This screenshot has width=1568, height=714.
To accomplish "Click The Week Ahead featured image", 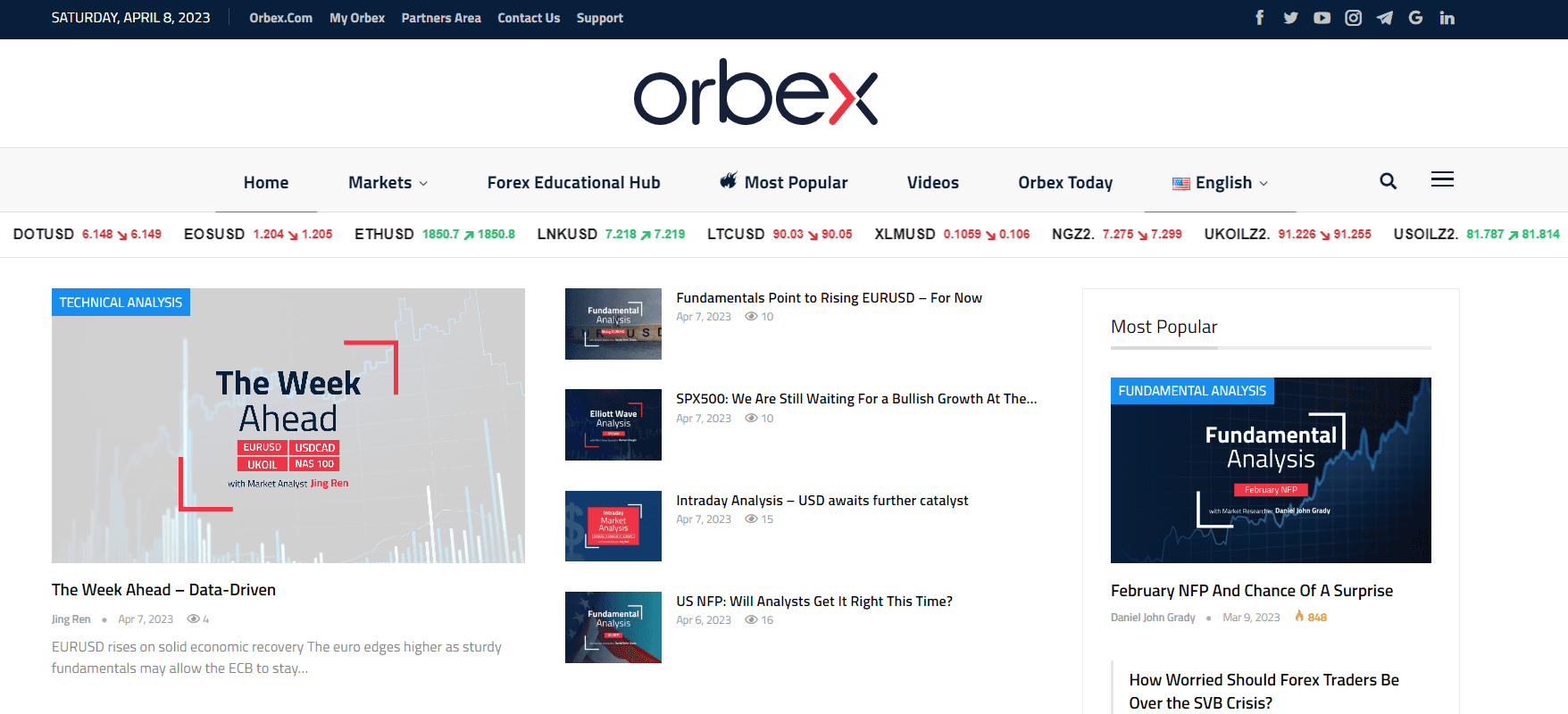I will pos(288,426).
